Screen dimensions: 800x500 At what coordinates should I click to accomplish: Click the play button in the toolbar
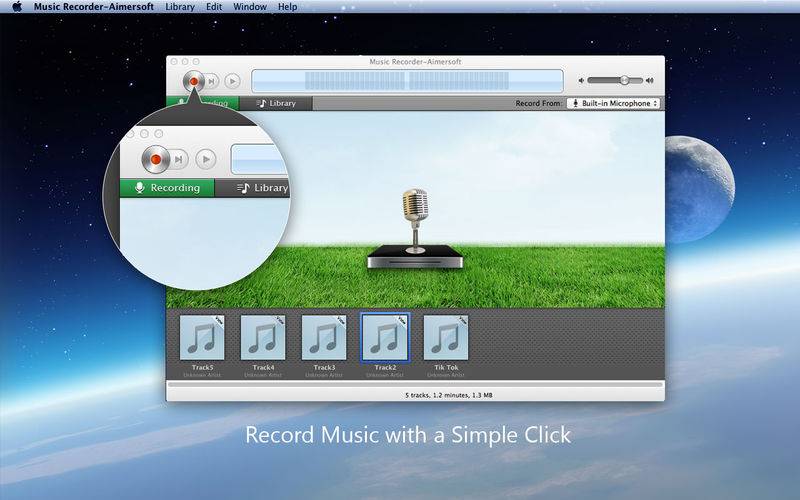(x=232, y=81)
